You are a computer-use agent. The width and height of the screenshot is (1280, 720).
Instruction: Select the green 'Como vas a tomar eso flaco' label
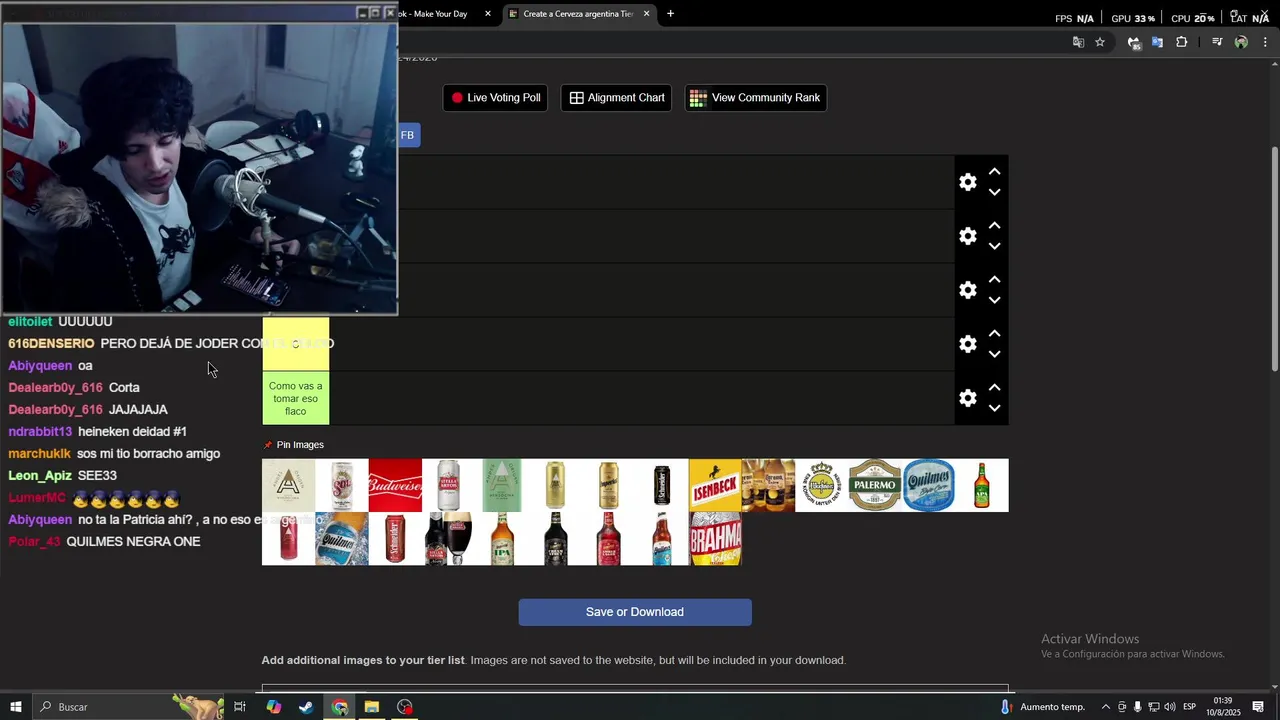click(296, 398)
